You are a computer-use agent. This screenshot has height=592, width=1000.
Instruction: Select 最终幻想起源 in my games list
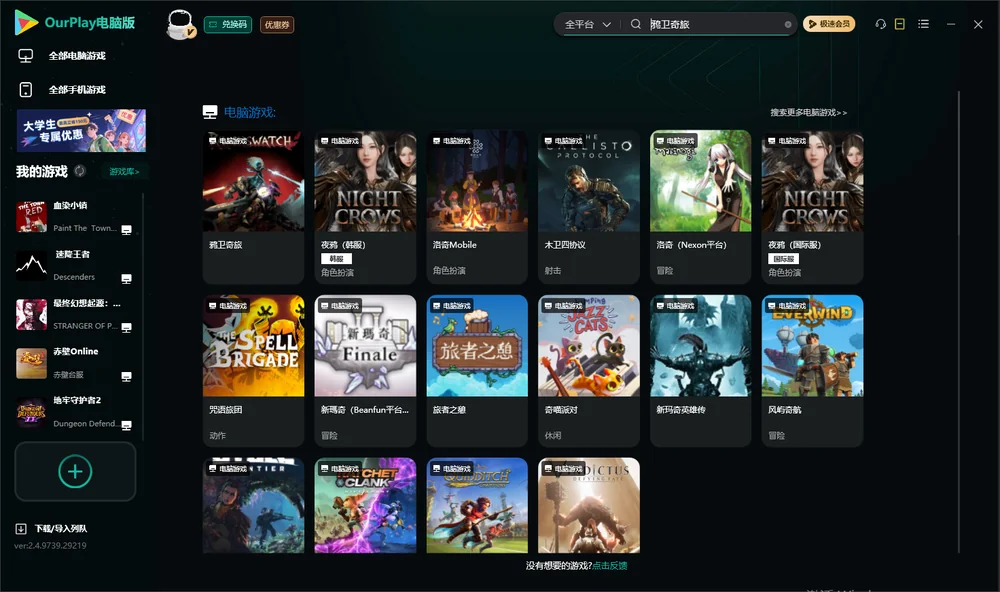point(77,314)
